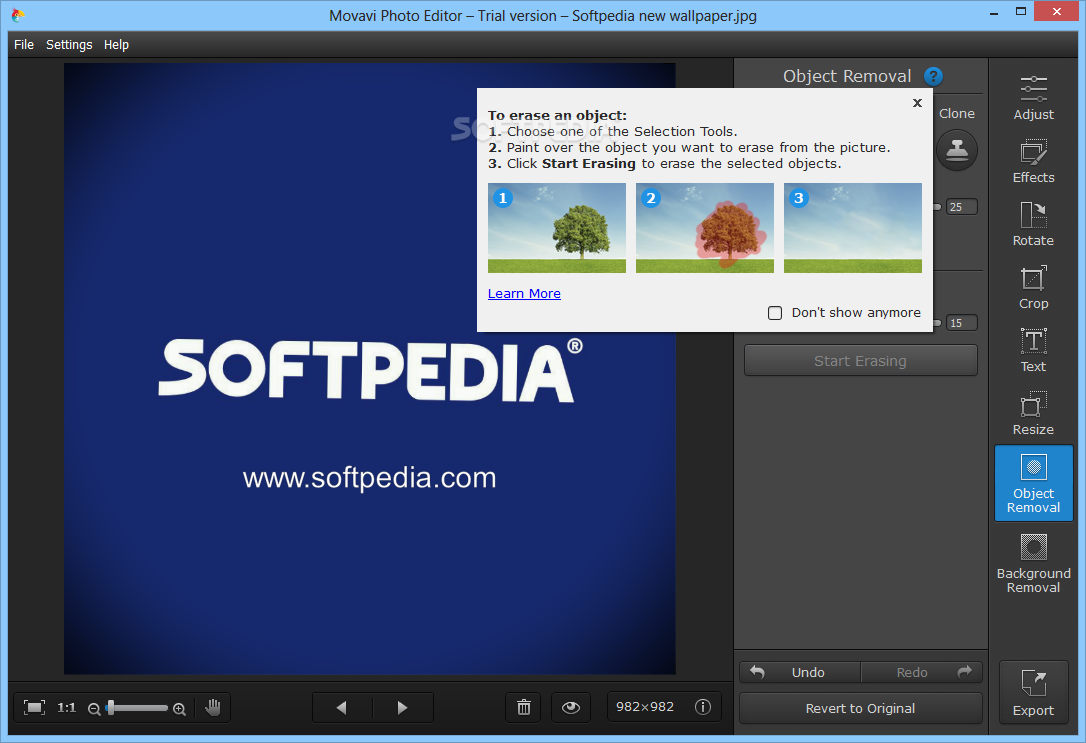
Task: Click the zoom slider handle
Action: [110, 707]
